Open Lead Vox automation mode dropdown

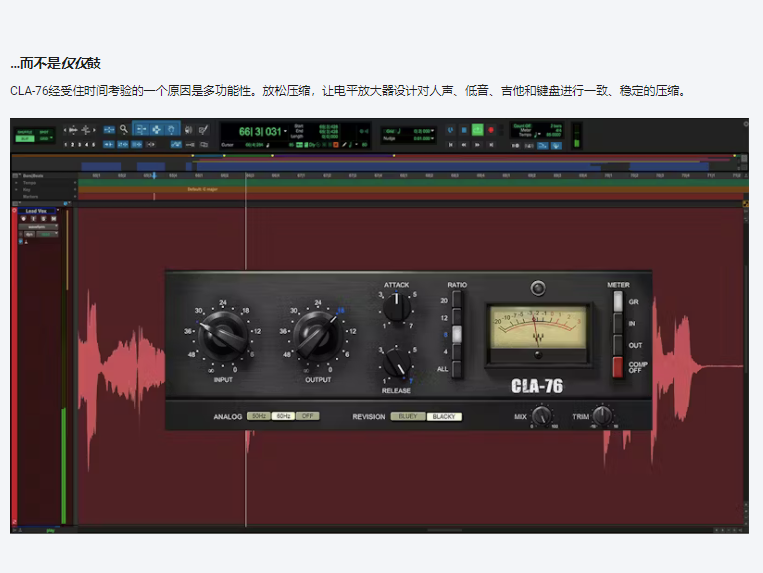click(47, 234)
